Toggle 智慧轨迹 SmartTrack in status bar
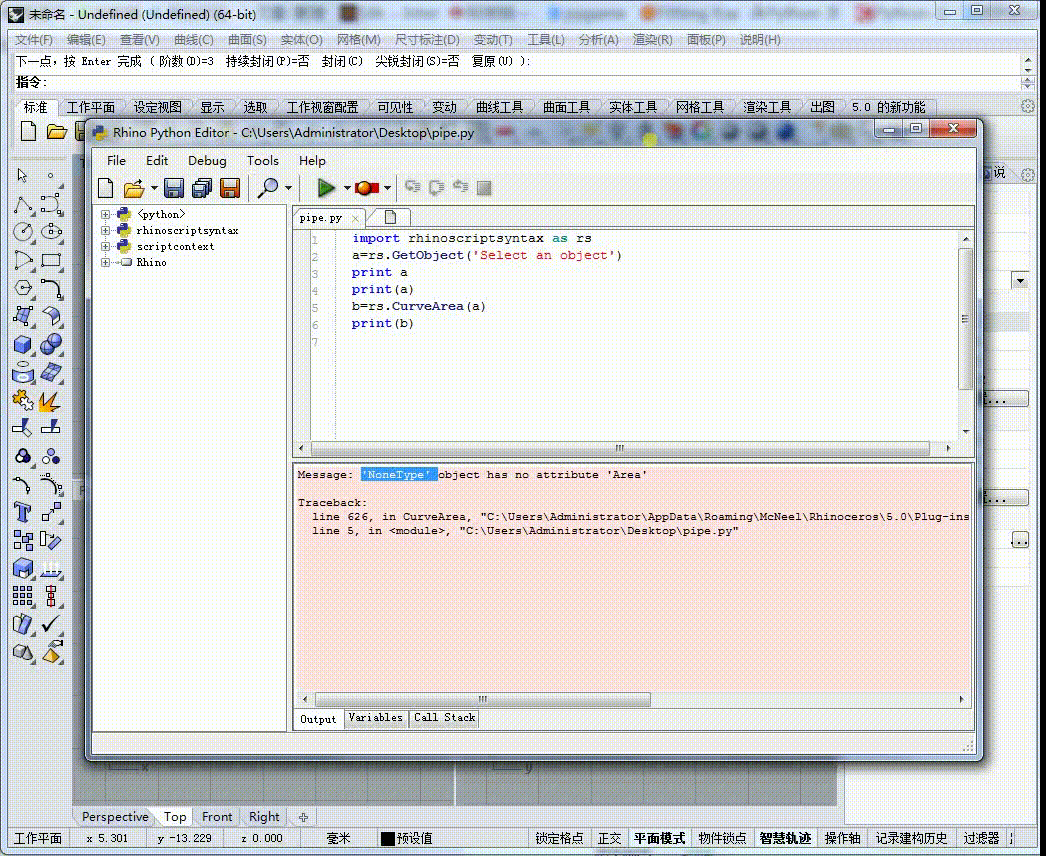 point(785,838)
